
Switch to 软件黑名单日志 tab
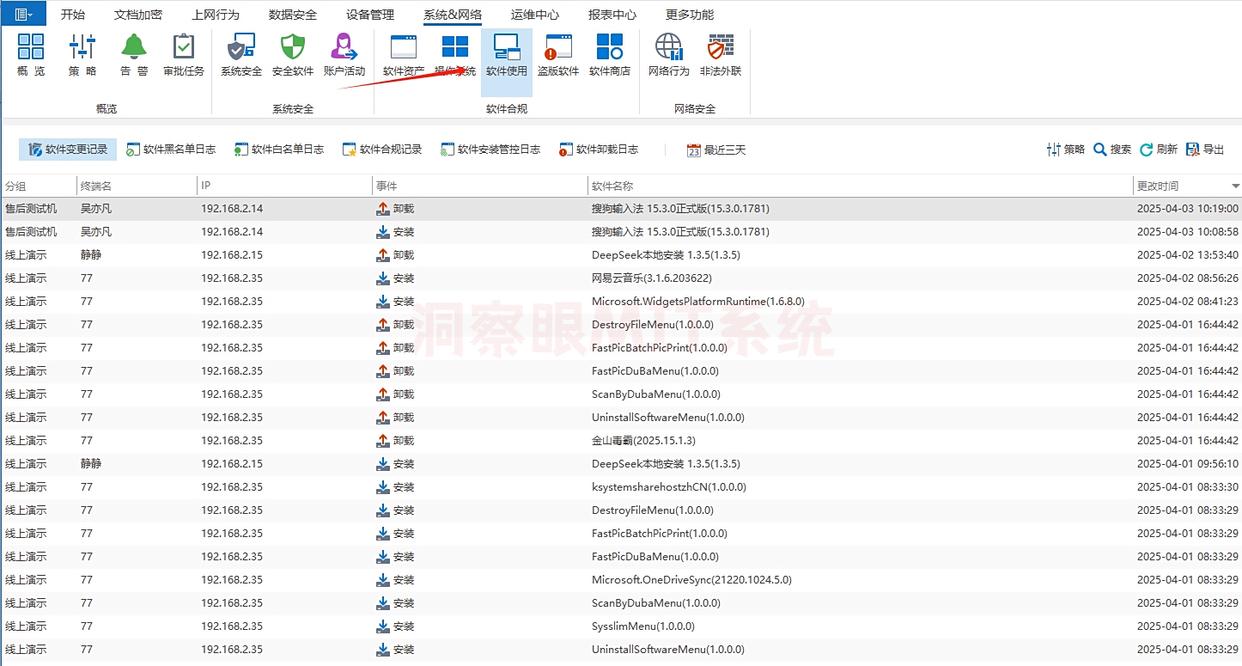(x=171, y=150)
